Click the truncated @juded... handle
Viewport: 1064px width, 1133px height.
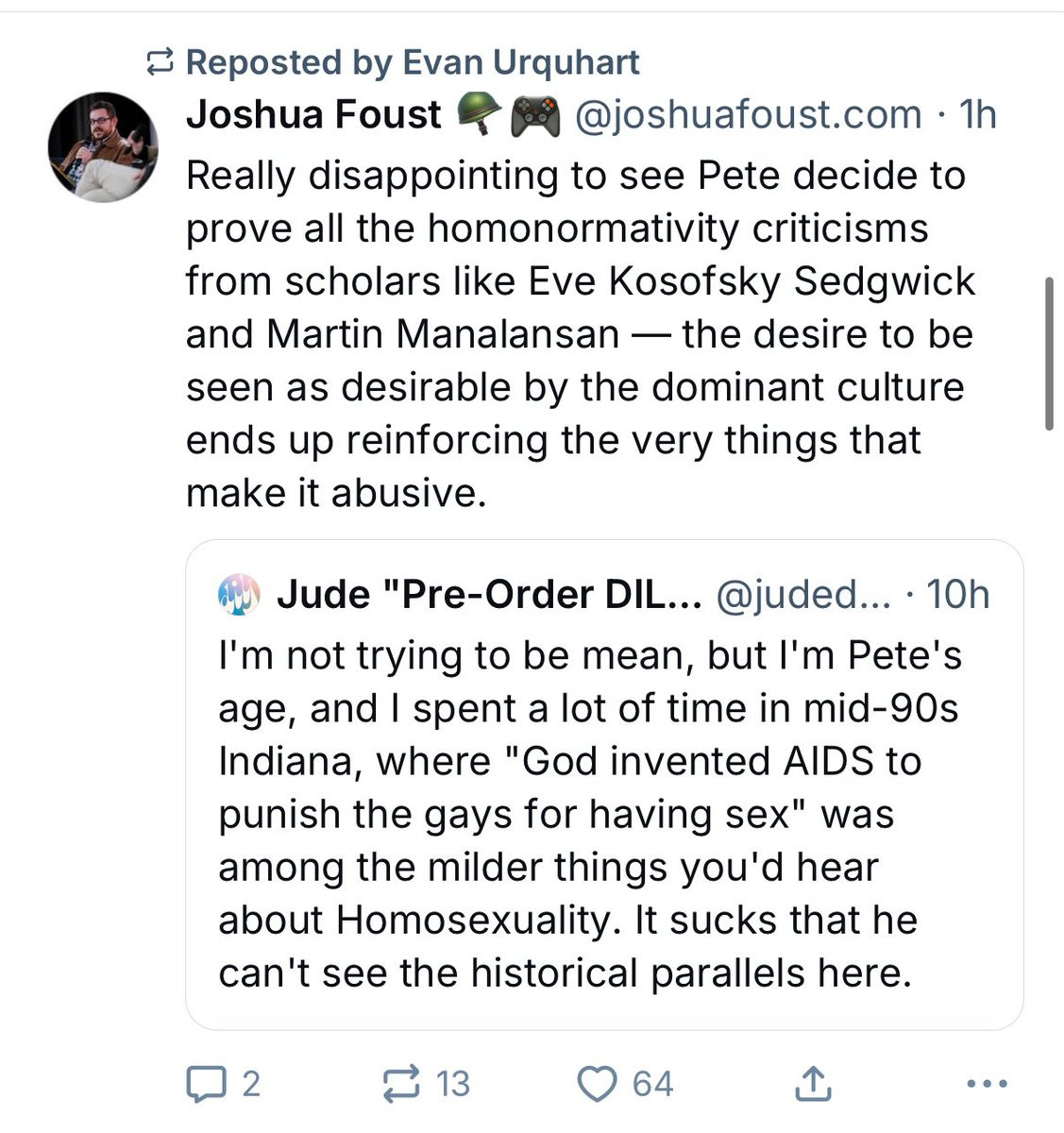pos(802,595)
